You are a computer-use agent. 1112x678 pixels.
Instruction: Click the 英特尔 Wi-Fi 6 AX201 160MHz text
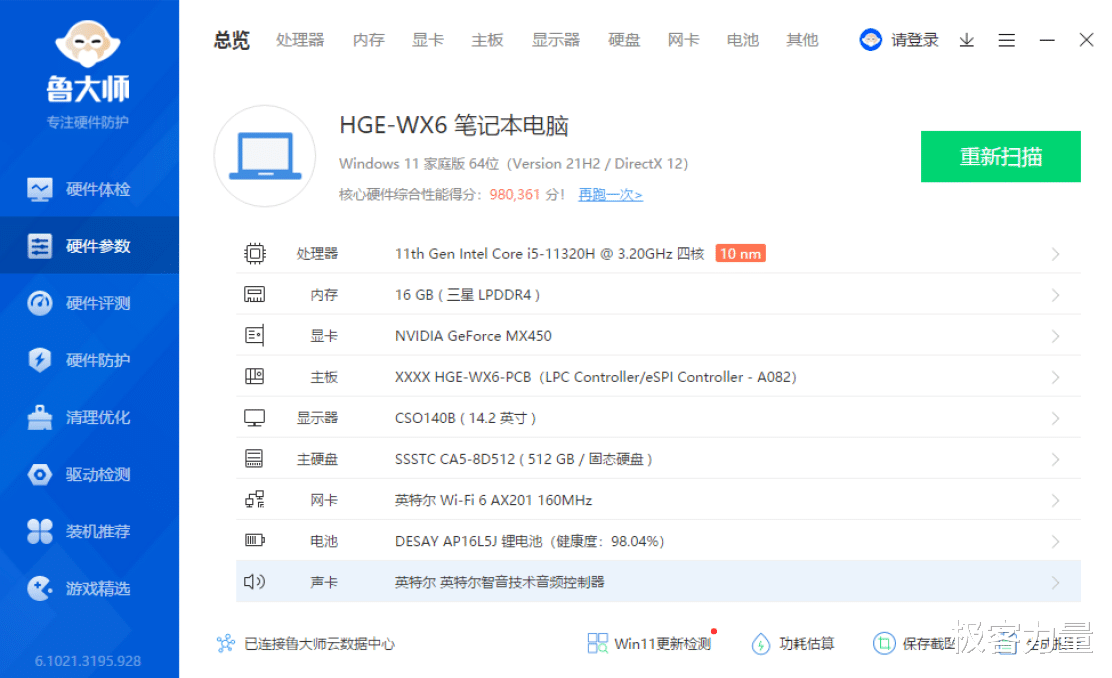494,500
